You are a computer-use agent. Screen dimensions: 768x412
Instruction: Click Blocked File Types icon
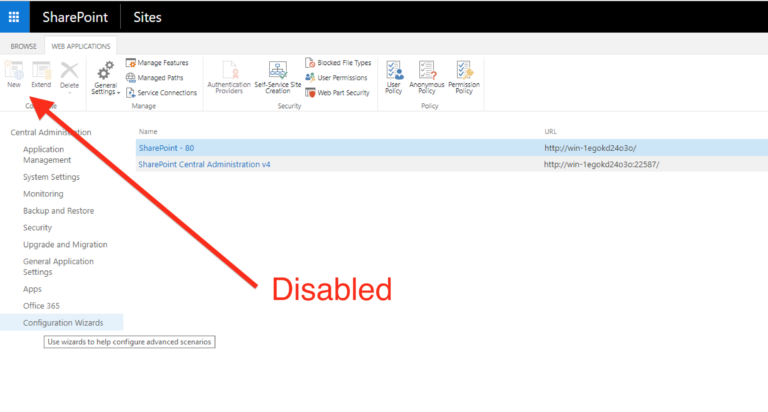[310, 63]
